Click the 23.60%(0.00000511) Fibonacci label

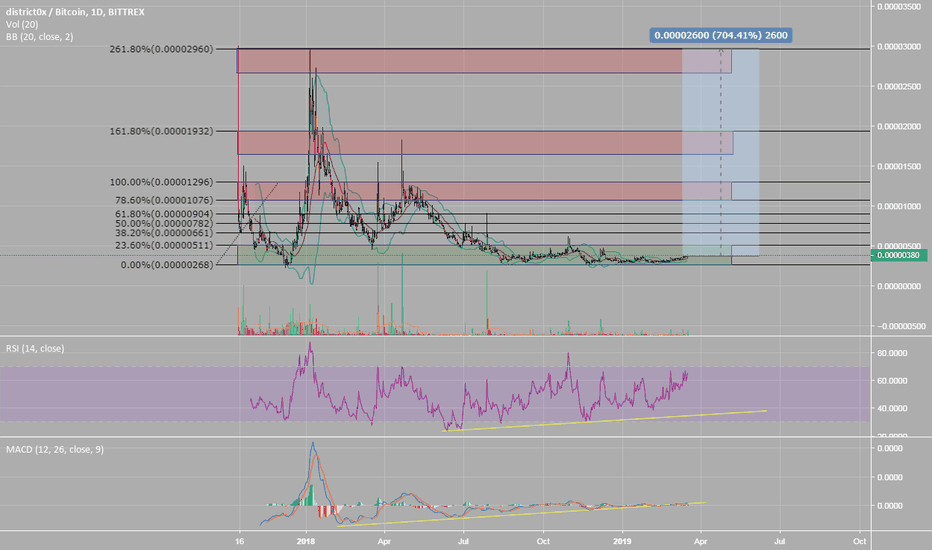click(164, 246)
